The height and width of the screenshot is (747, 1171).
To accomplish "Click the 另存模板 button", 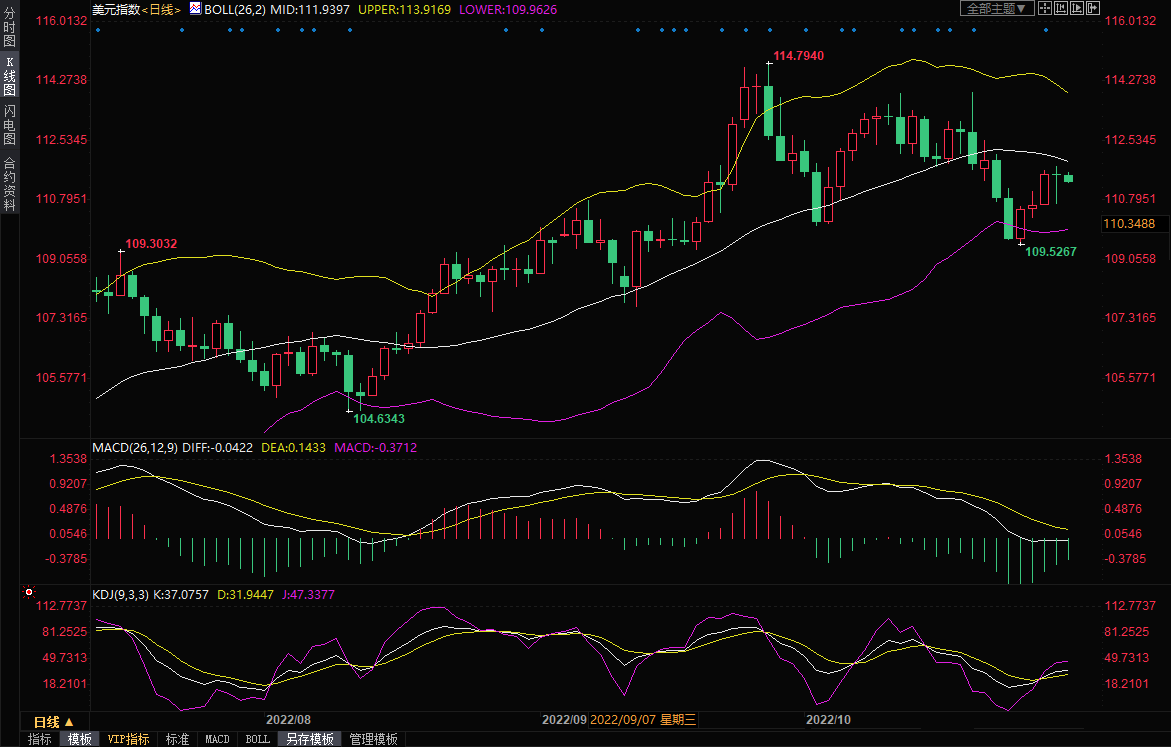I will pyautogui.click(x=309, y=739).
